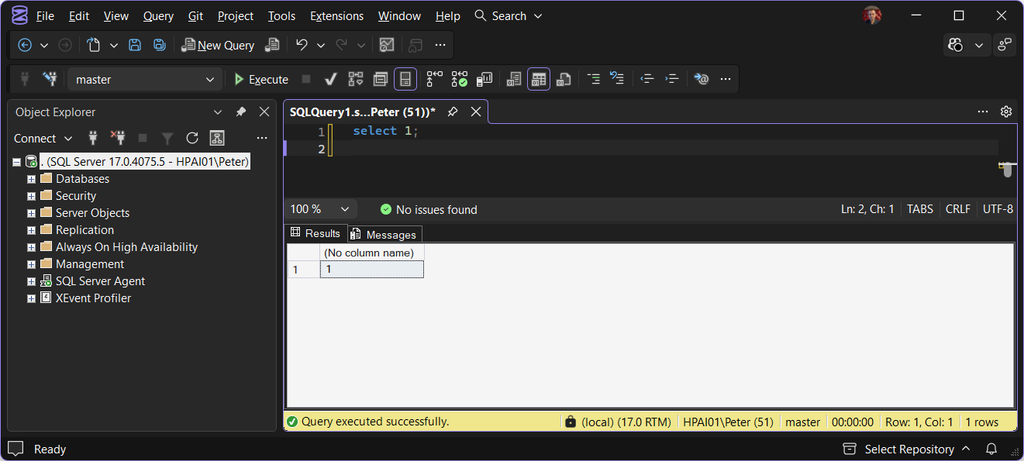Comment out selected lines icon
Viewport: 1024px width, 461px height.
coord(593,79)
